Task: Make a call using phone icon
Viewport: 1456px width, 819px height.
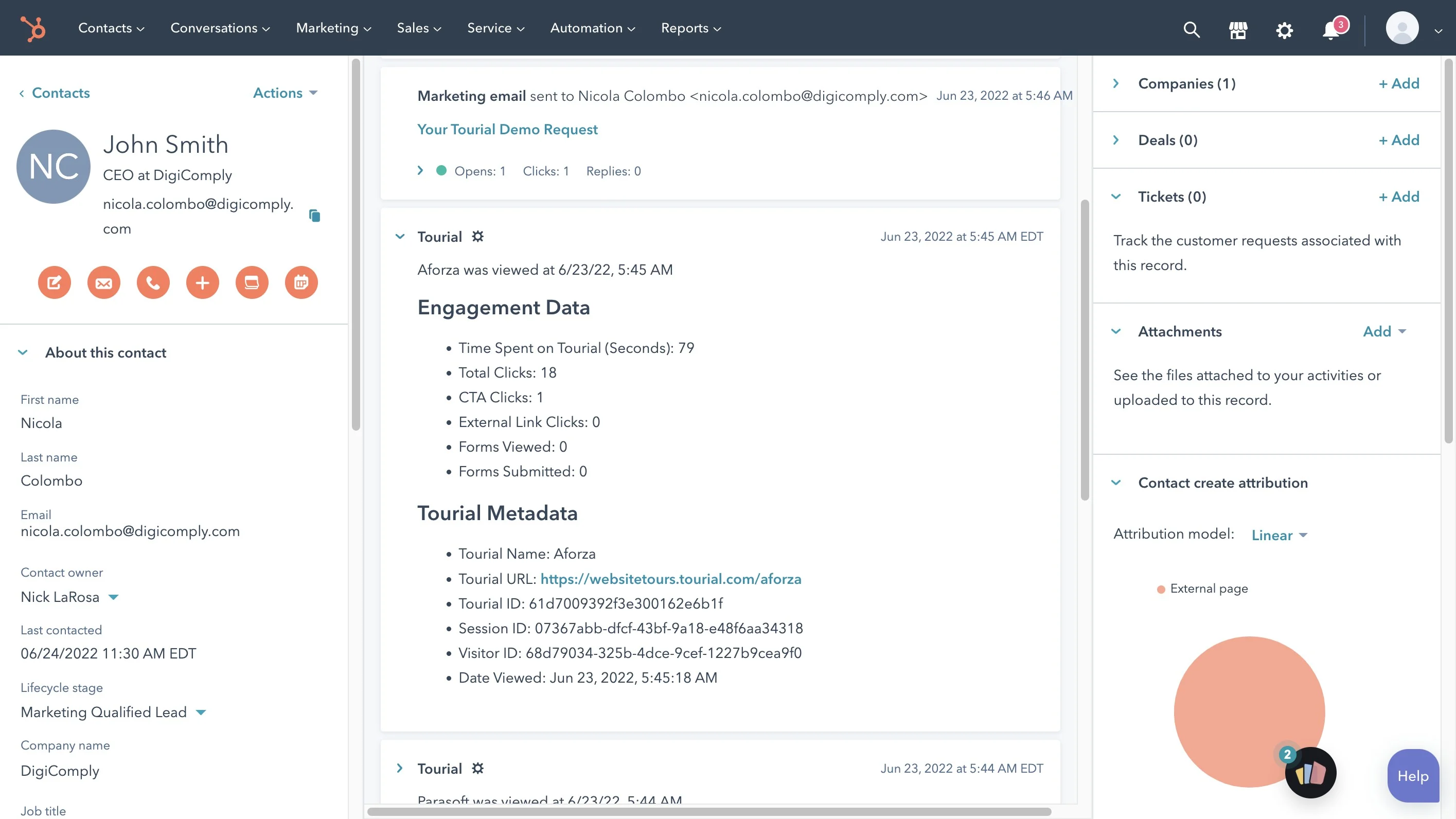Action: tap(153, 282)
